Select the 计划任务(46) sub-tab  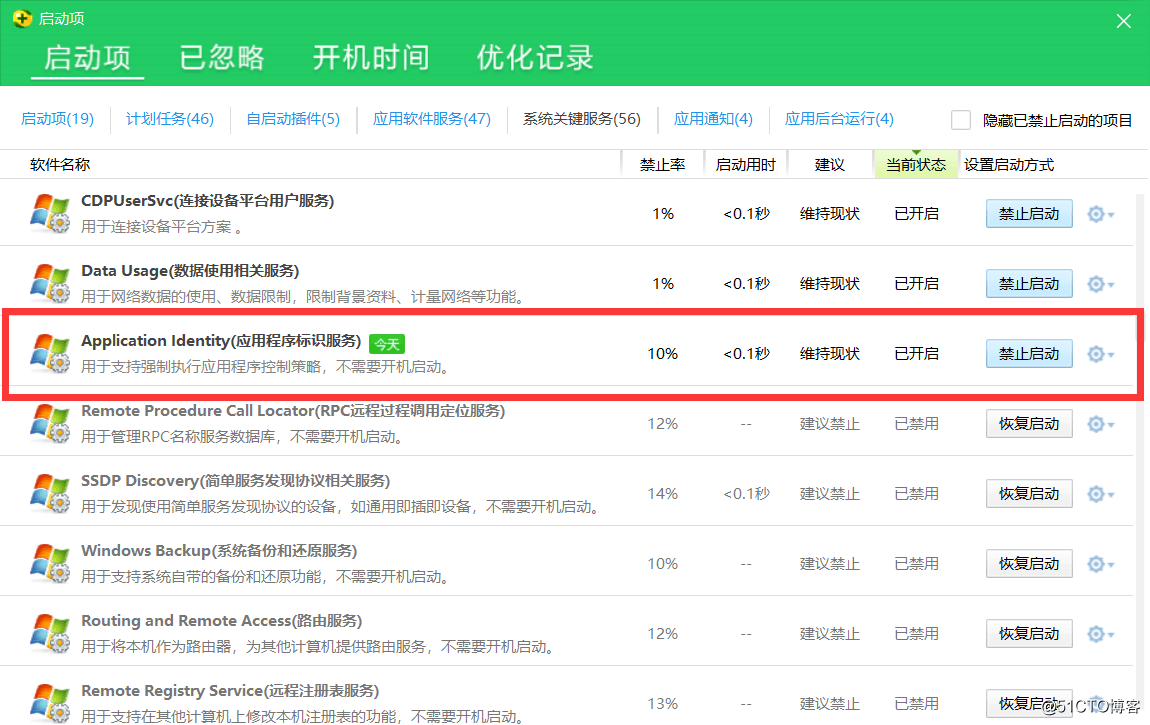pos(169,119)
